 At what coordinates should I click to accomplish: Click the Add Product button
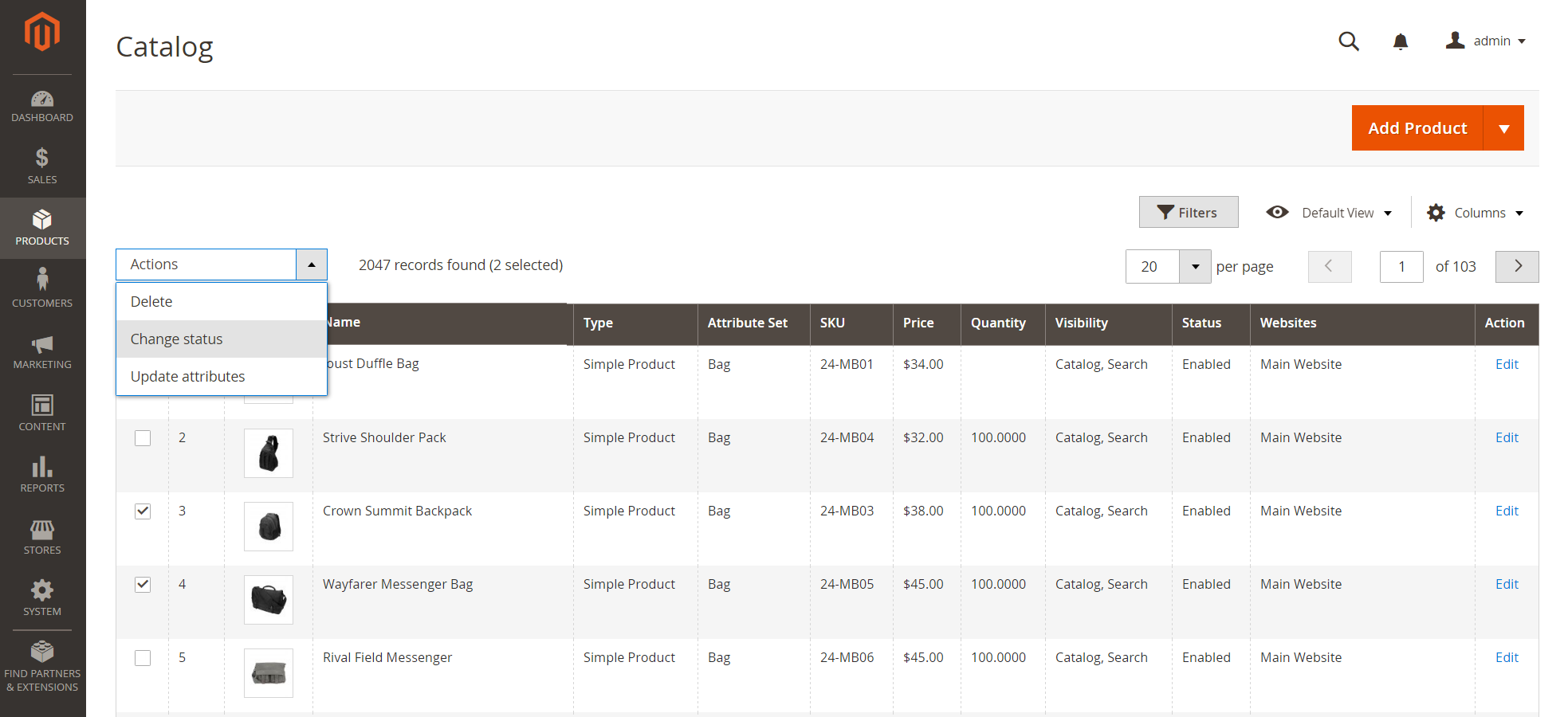(x=1417, y=128)
